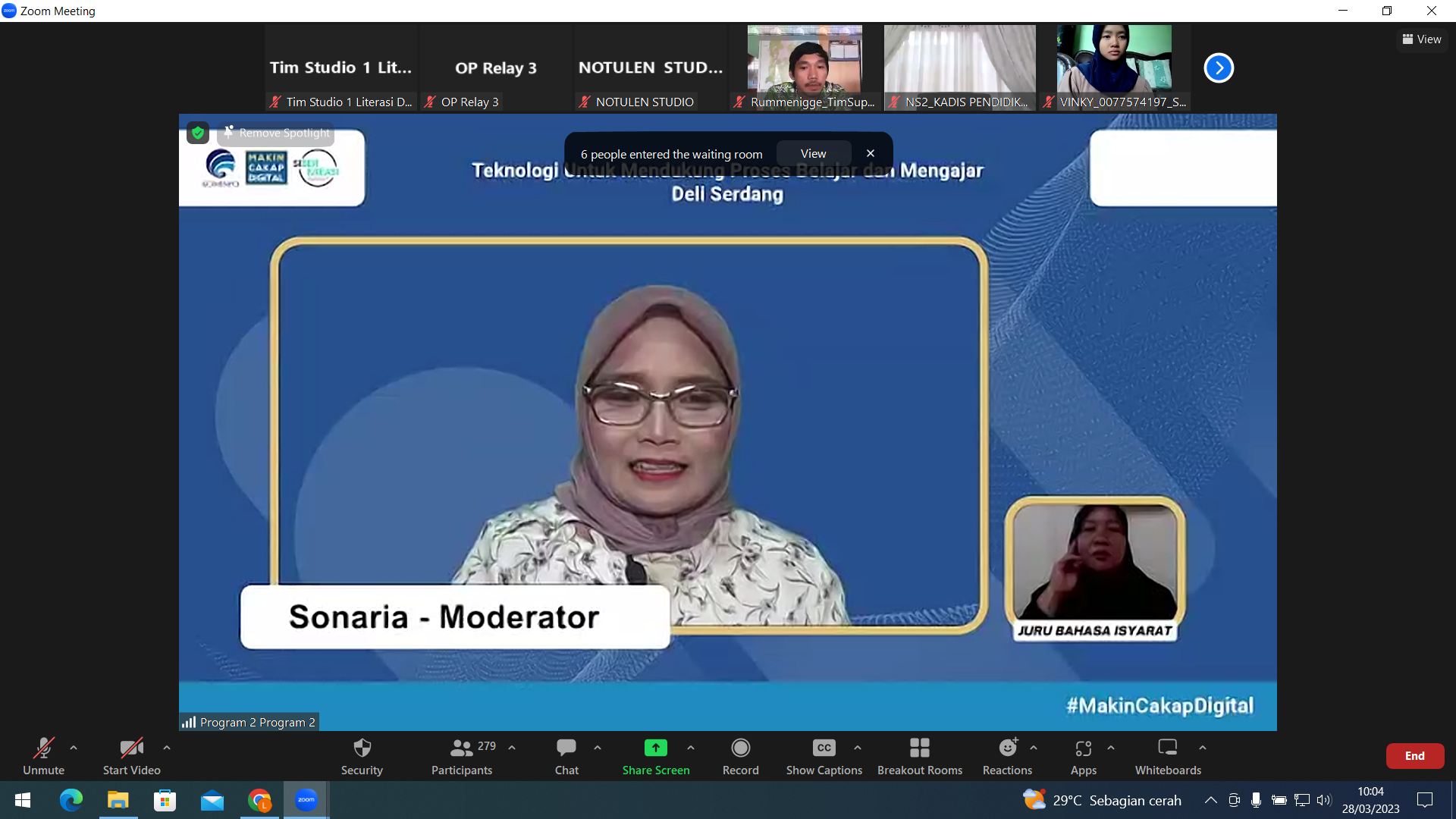The height and width of the screenshot is (819, 1456).
Task: Open the Participants panel
Action: (x=462, y=756)
